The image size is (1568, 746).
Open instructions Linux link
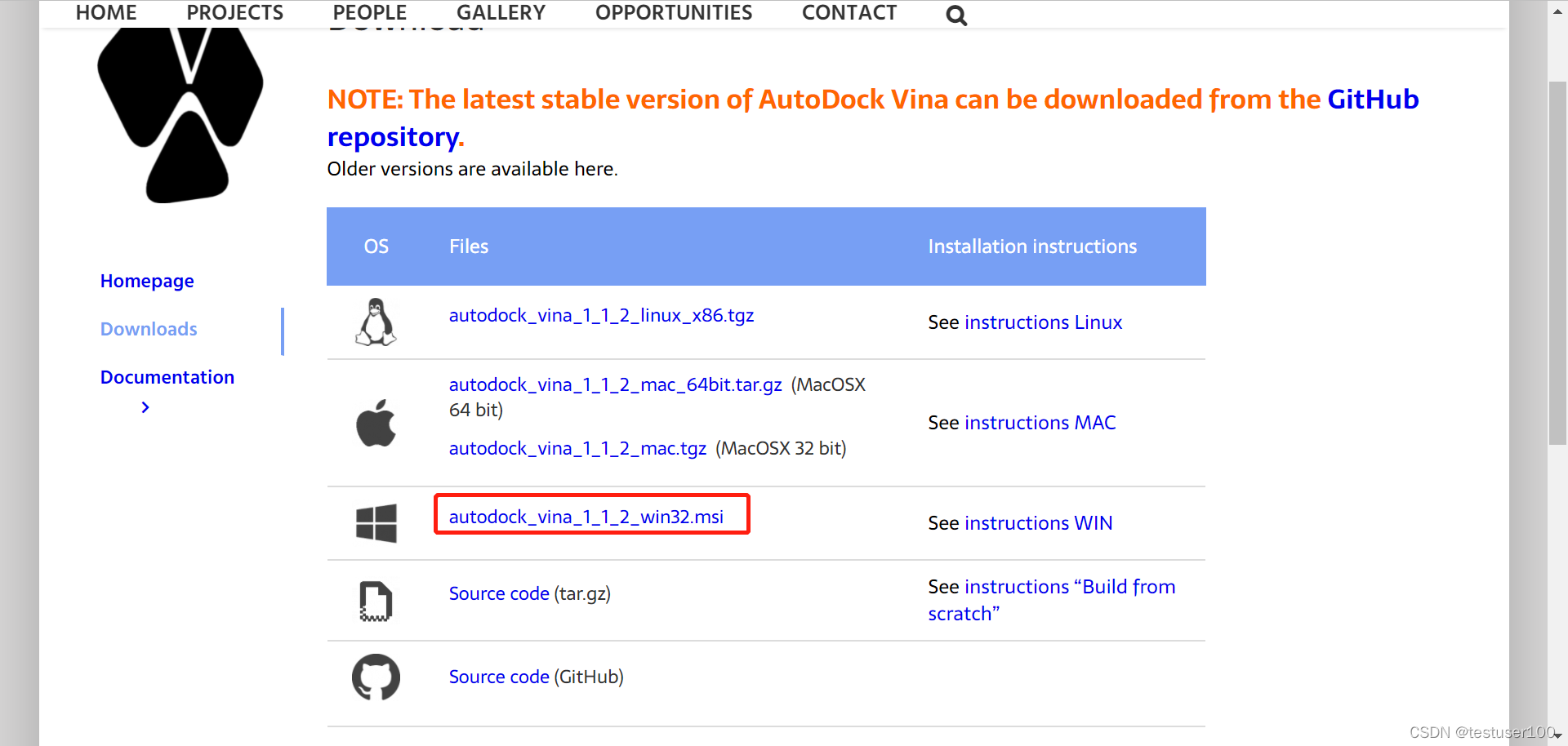point(1043,322)
